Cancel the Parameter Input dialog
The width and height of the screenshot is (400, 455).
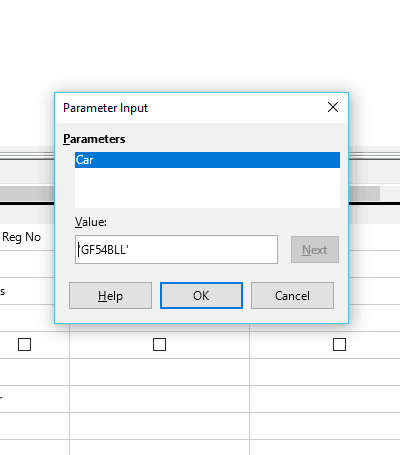(x=292, y=296)
